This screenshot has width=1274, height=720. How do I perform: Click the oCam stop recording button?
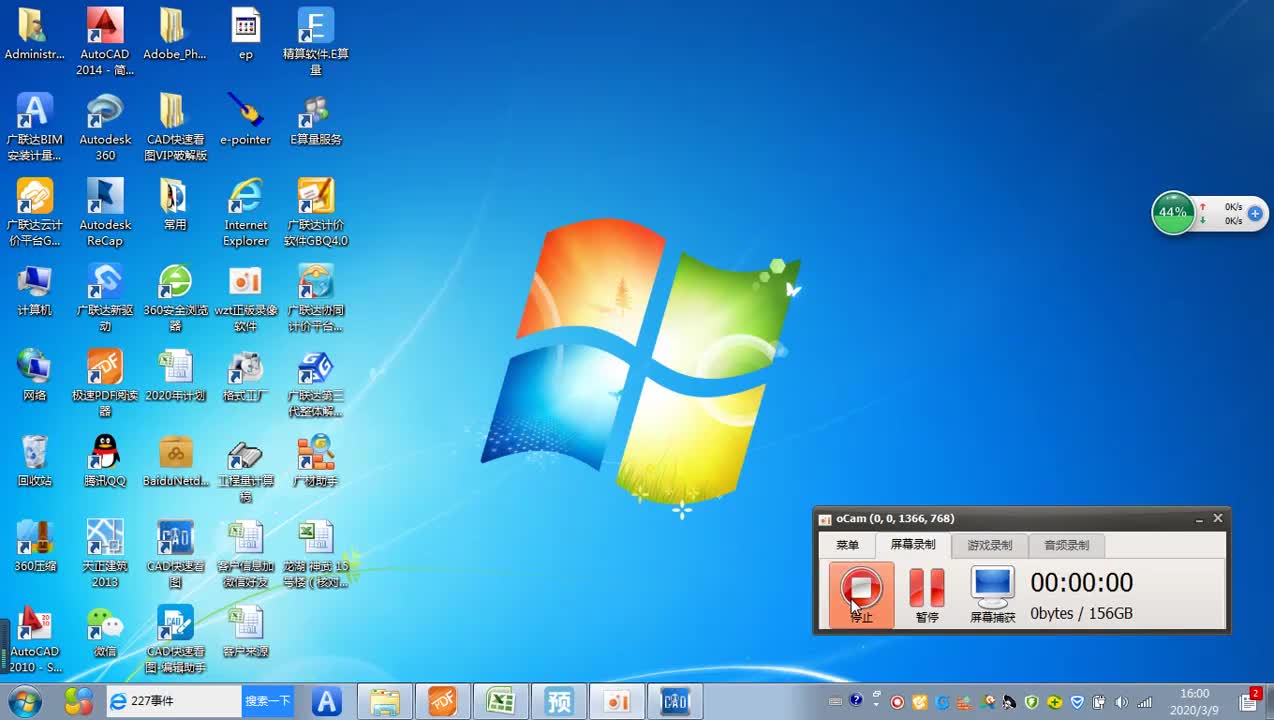tap(861, 595)
